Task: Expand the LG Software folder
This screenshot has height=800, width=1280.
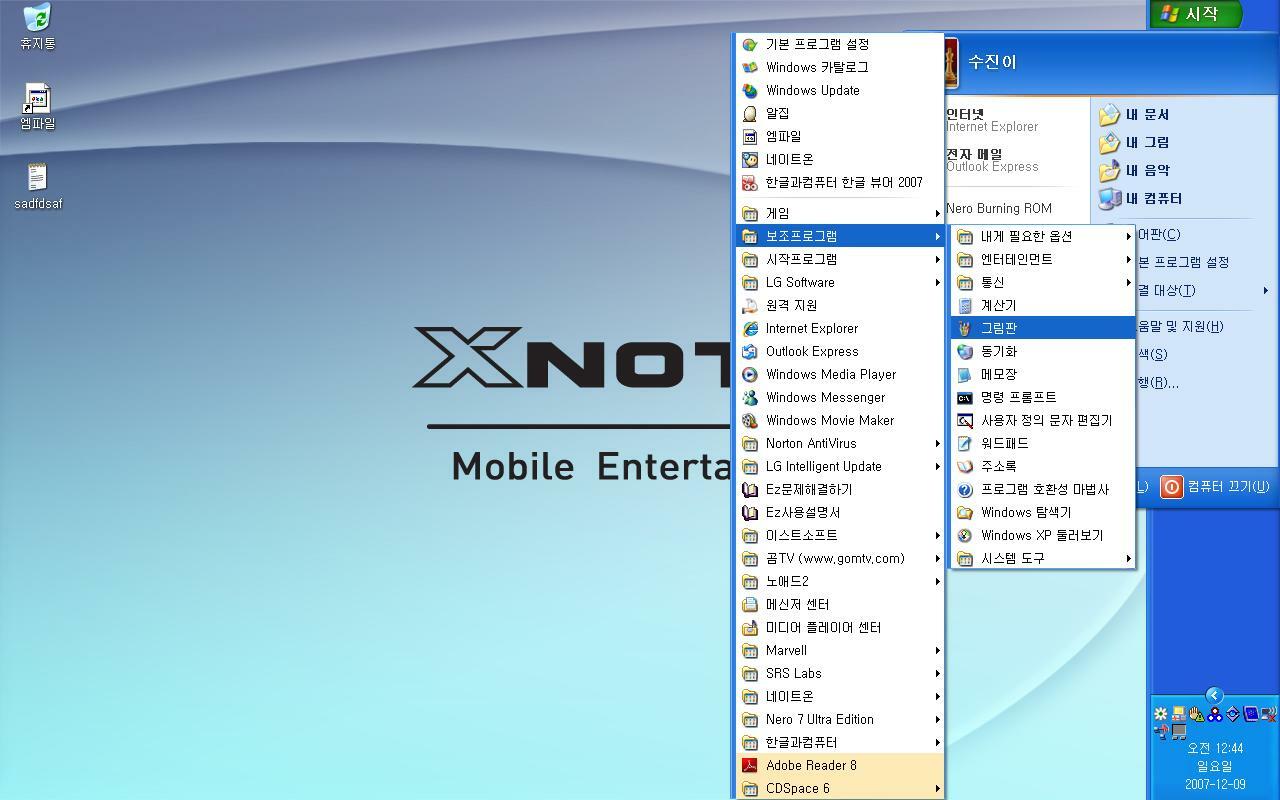Action: point(840,282)
